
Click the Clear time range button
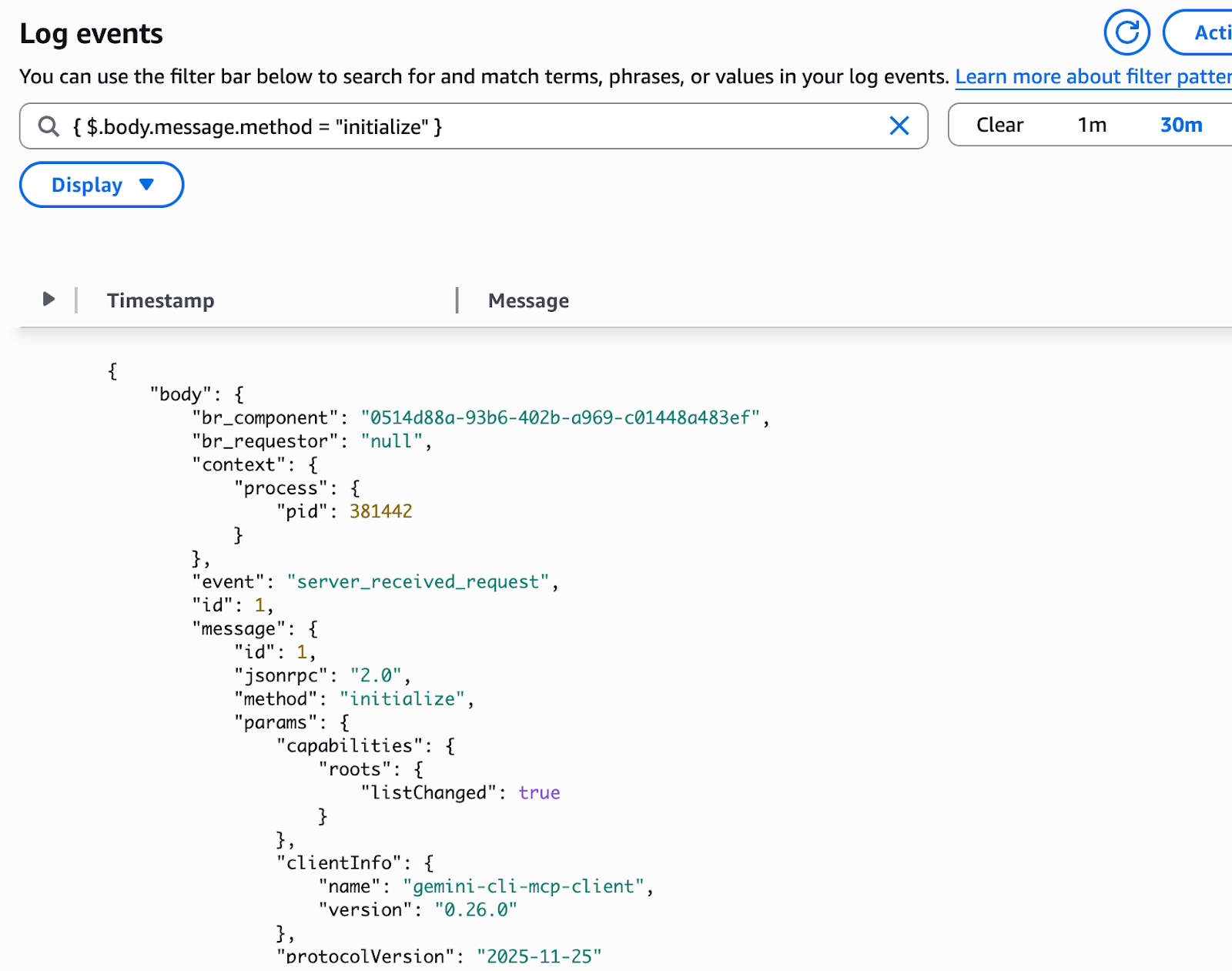point(999,125)
